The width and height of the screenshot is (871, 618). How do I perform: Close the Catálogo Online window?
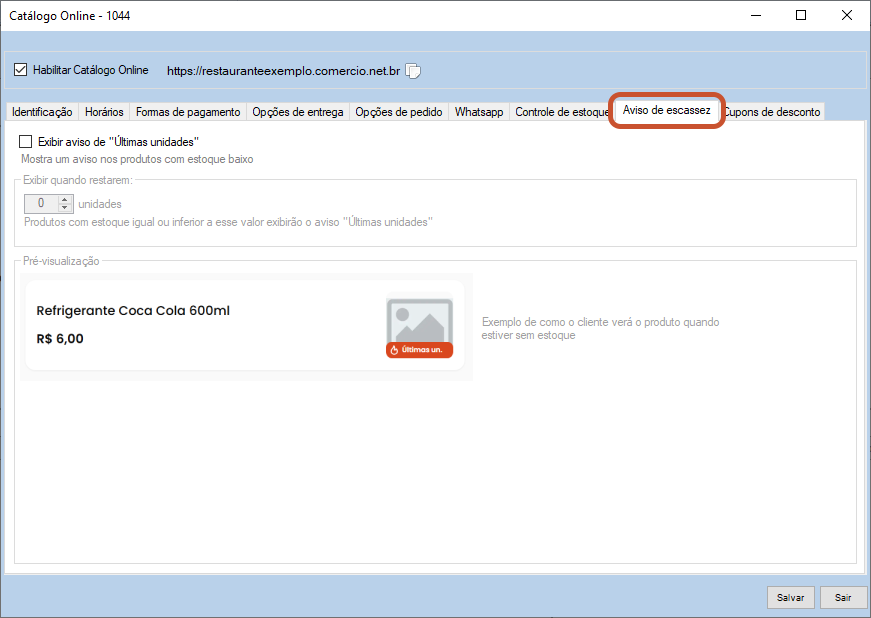(847, 16)
